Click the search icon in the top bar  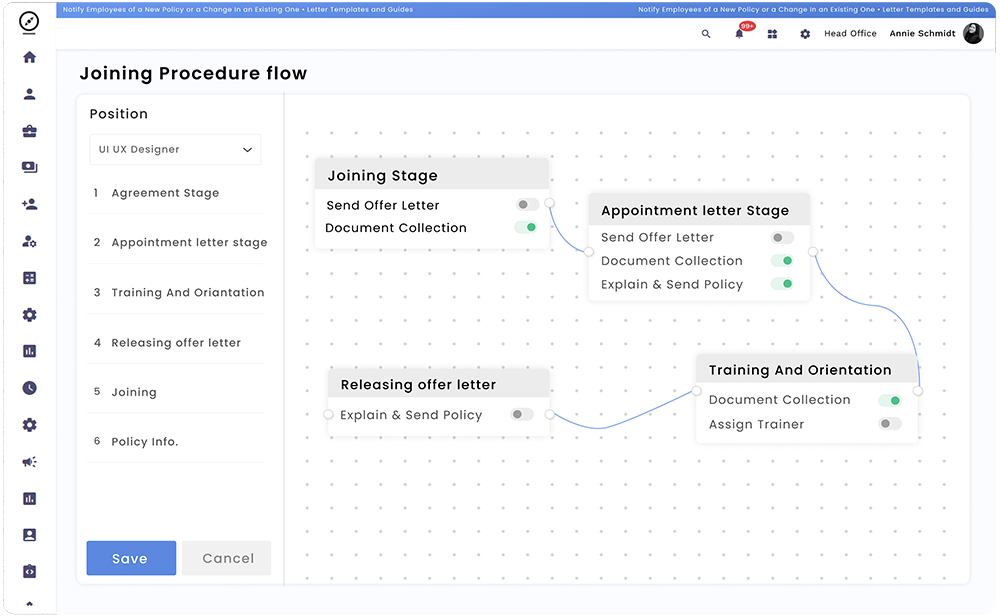706,33
